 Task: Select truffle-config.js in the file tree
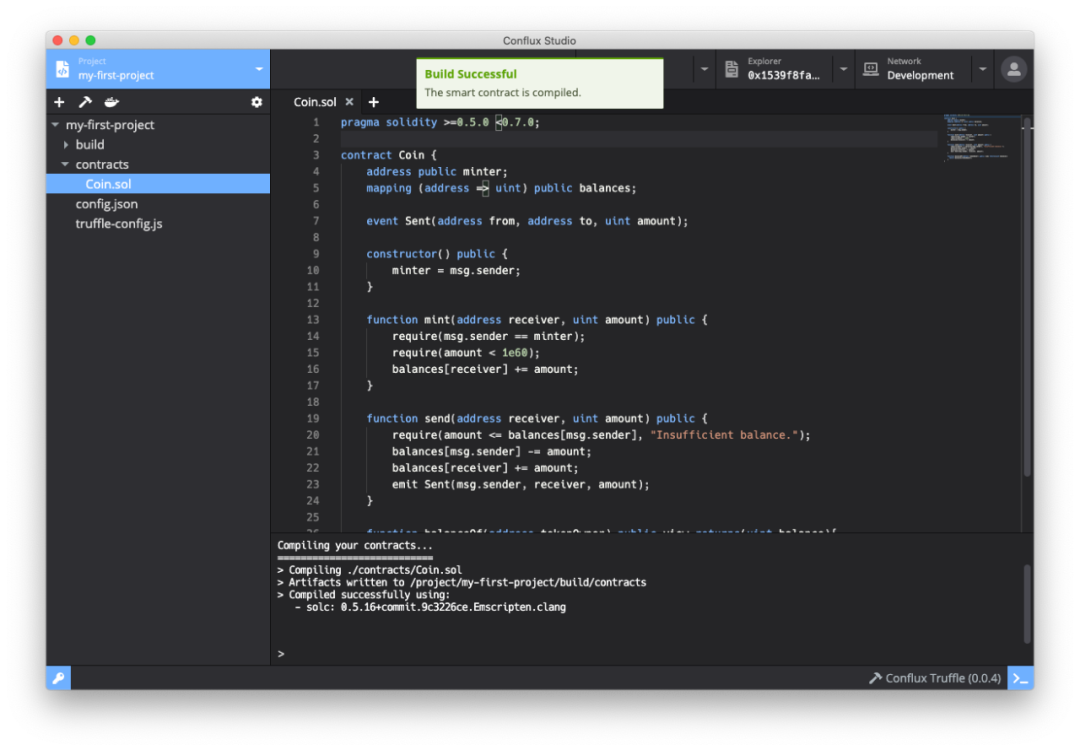click(119, 223)
